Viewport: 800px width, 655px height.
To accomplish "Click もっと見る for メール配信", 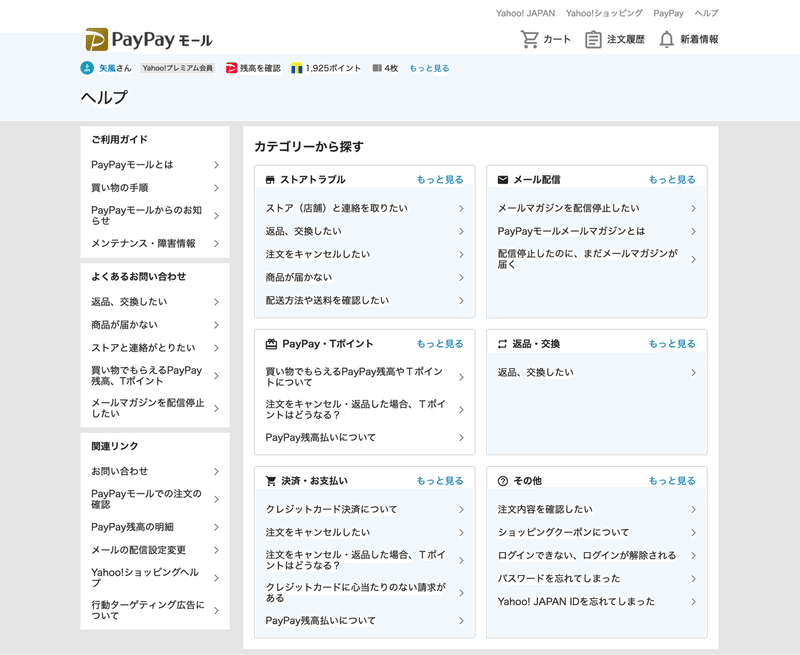I will [672, 180].
